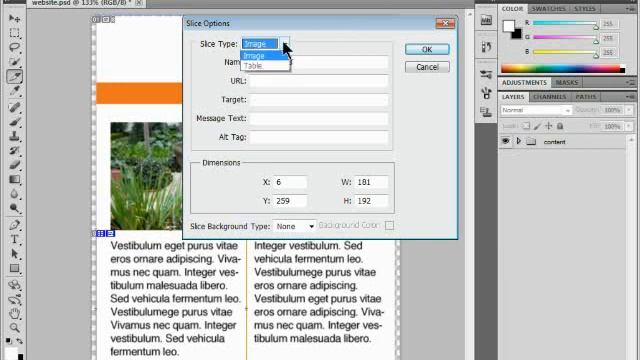The height and width of the screenshot is (360, 640).
Task: Hide the content layer group
Action: coord(506,141)
